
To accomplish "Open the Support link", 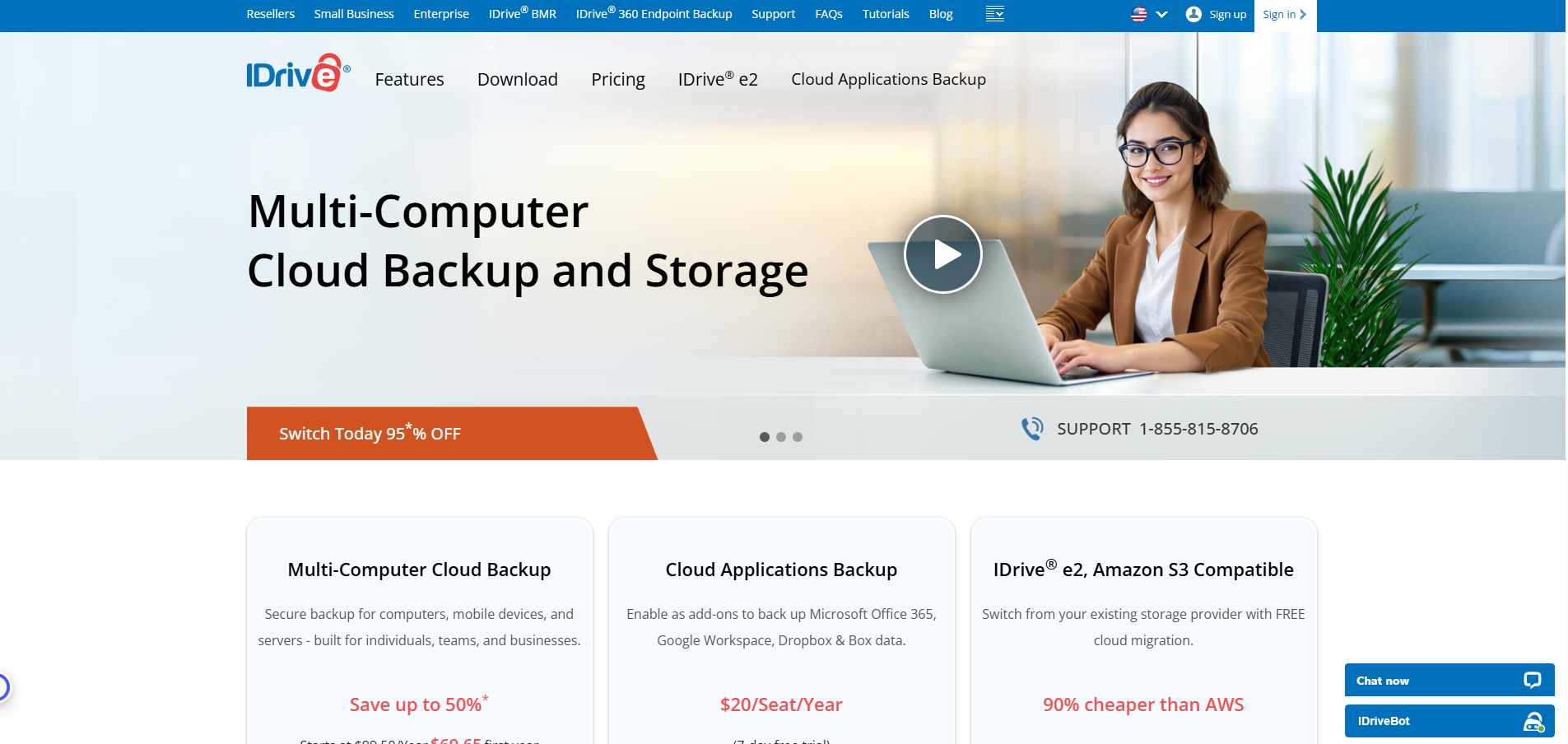I will tap(774, 14).
